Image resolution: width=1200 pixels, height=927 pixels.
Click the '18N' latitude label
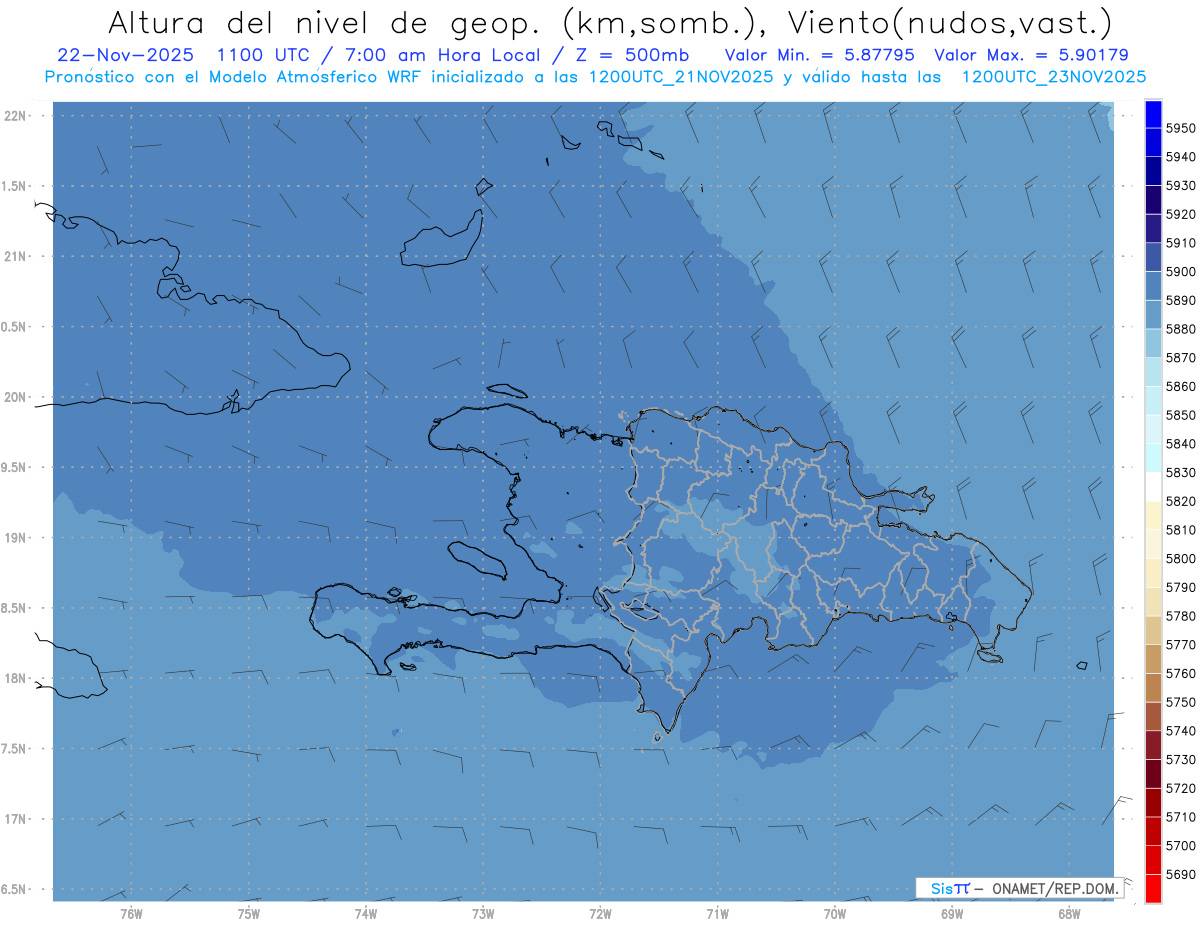pos(15,679)
